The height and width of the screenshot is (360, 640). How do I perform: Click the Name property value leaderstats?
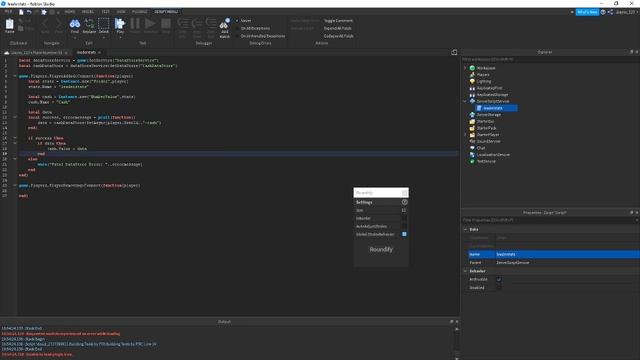pyautogui.click(x=567, y=254)
